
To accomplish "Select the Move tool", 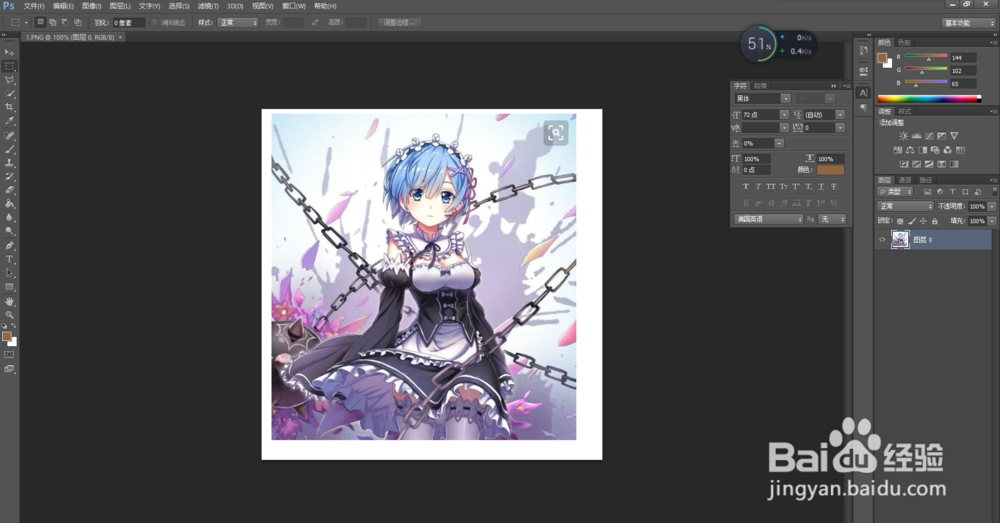I will pos(9,52).
